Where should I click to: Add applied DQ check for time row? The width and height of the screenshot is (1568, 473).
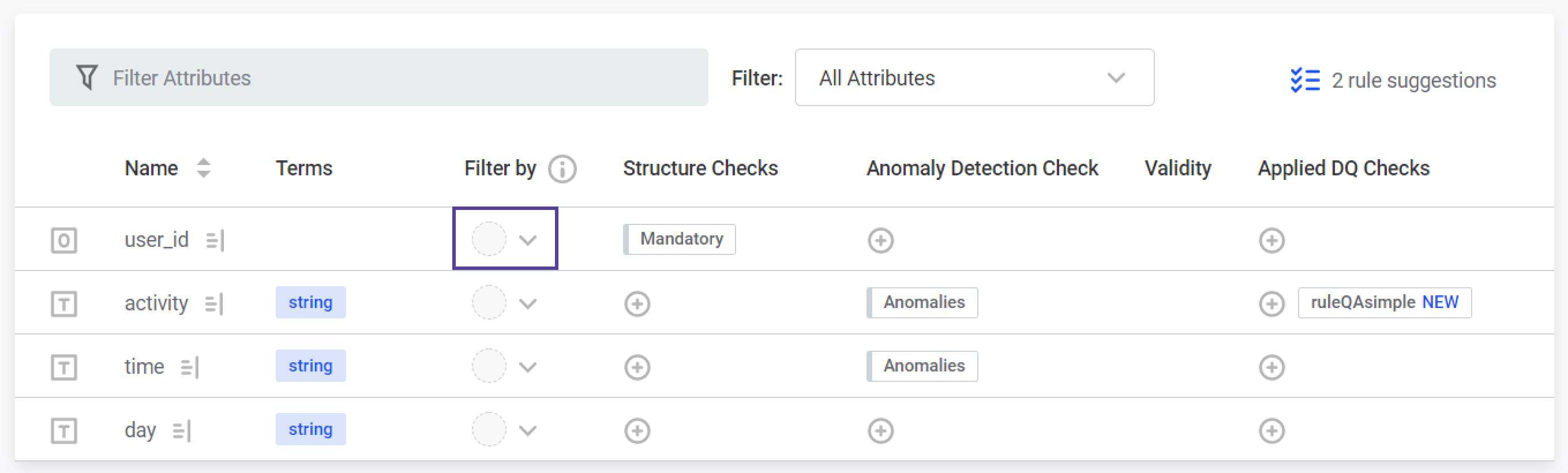[1271, 367]
